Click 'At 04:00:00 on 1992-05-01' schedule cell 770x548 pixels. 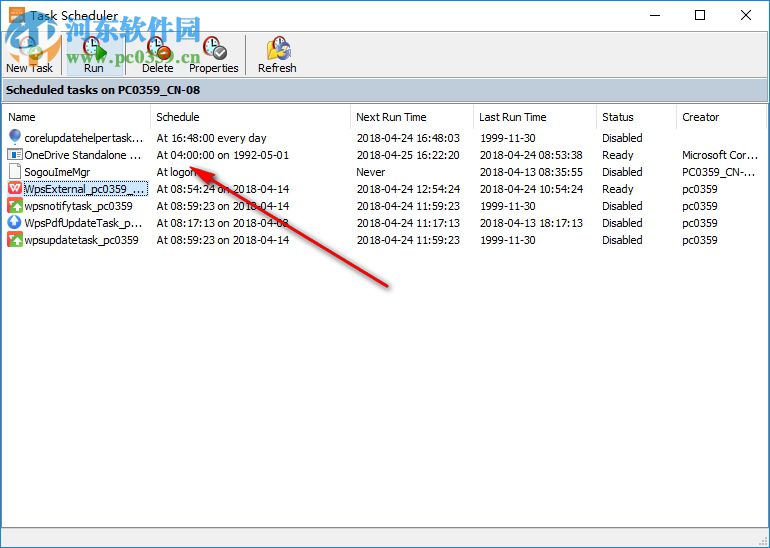pos(222,155)
